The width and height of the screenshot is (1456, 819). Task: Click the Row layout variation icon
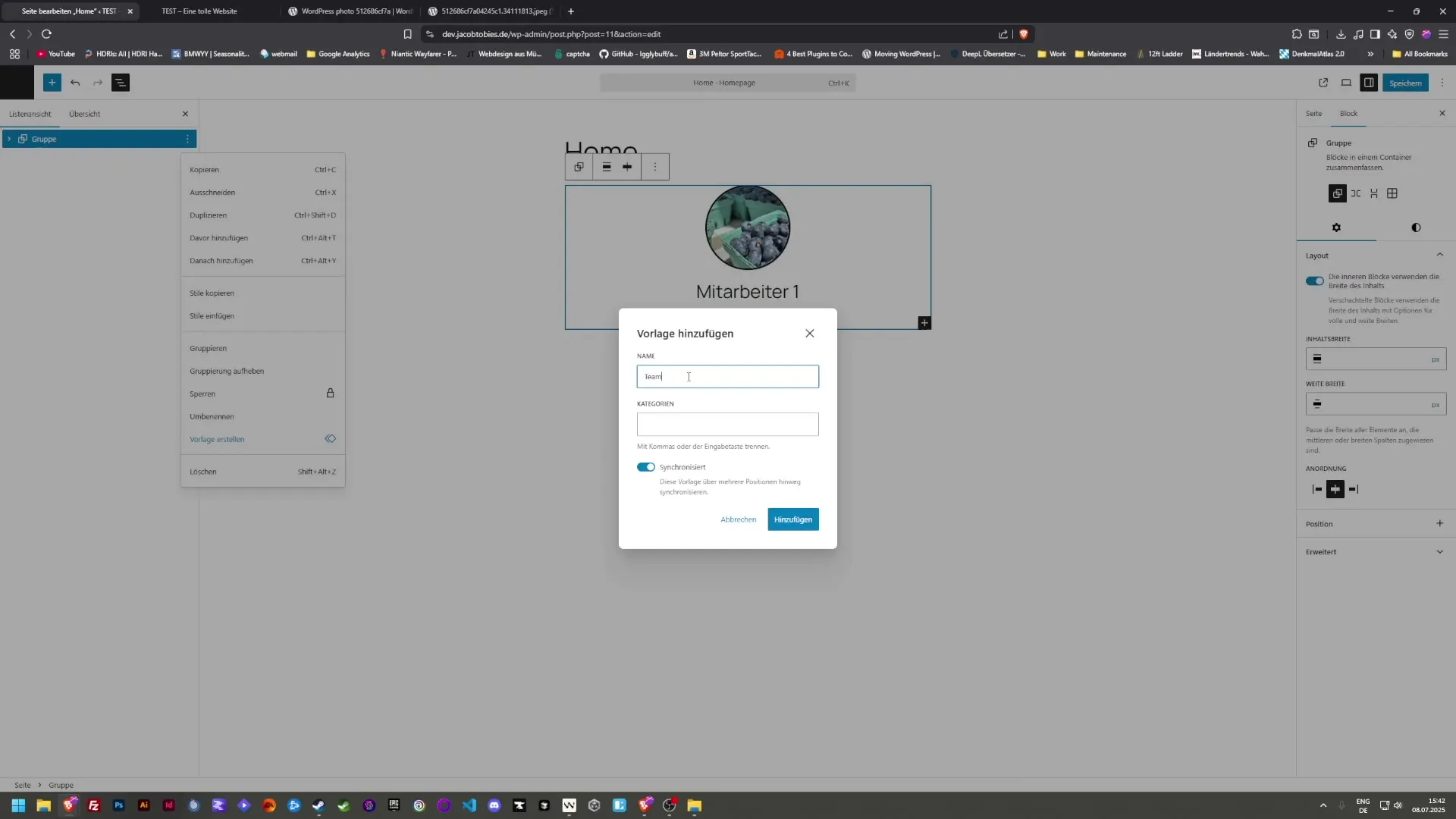(1356, 193)
